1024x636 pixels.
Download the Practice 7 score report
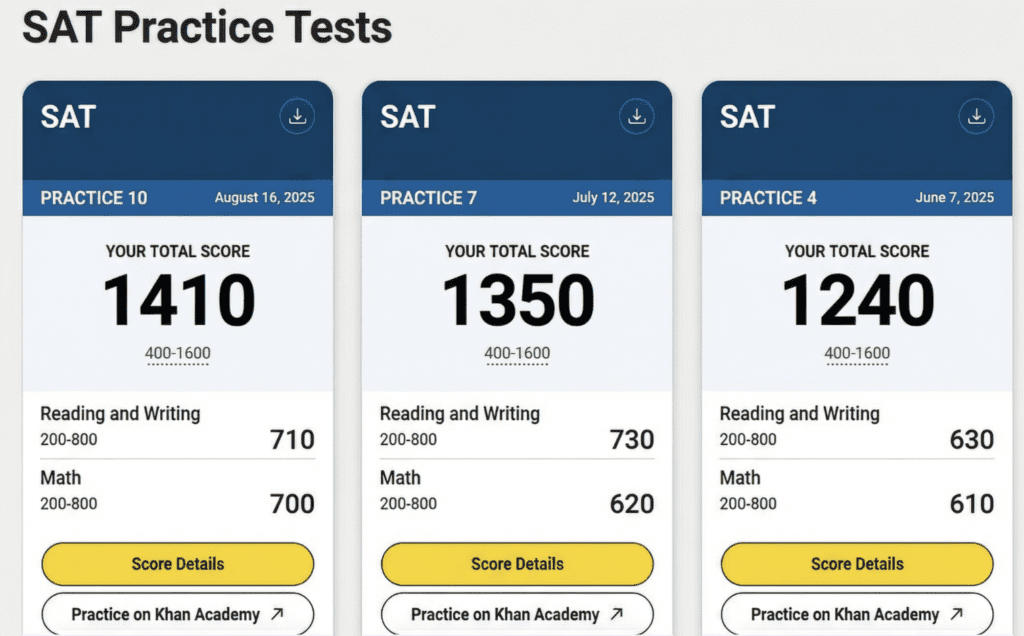point(636,117)
